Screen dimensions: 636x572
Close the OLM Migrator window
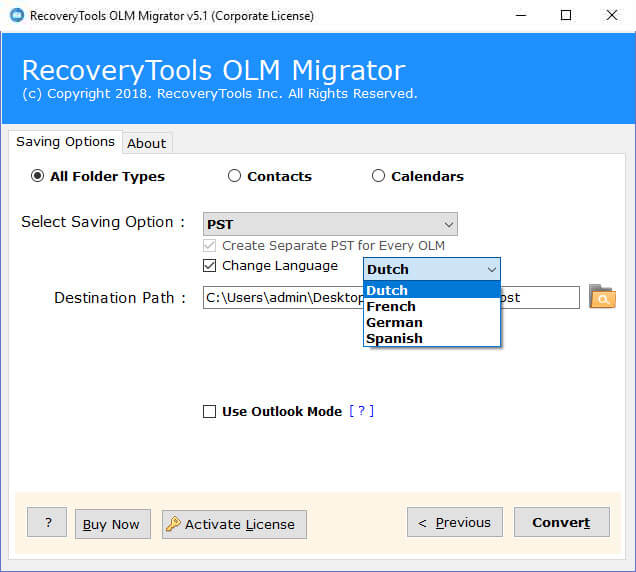coord(612,15)
